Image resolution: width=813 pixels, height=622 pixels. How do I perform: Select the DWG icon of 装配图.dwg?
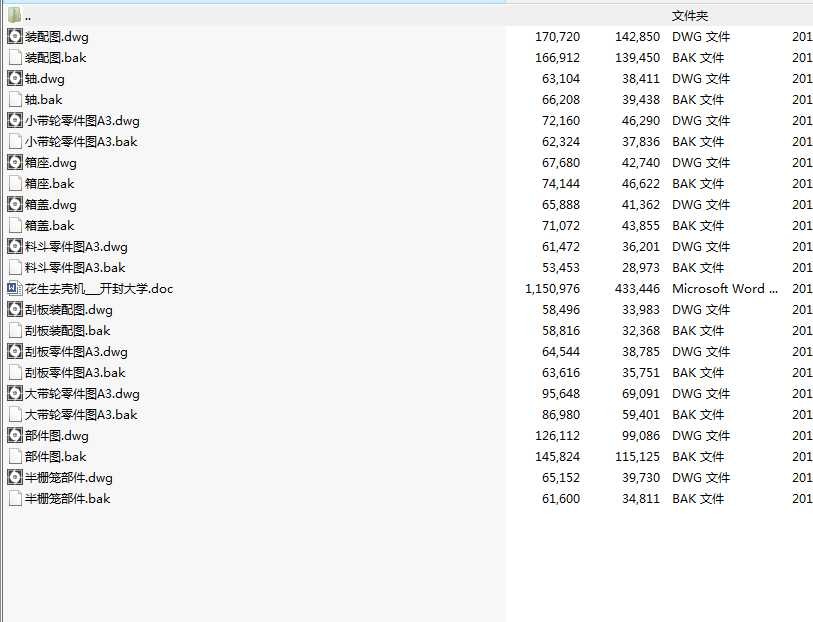[15, 36]
